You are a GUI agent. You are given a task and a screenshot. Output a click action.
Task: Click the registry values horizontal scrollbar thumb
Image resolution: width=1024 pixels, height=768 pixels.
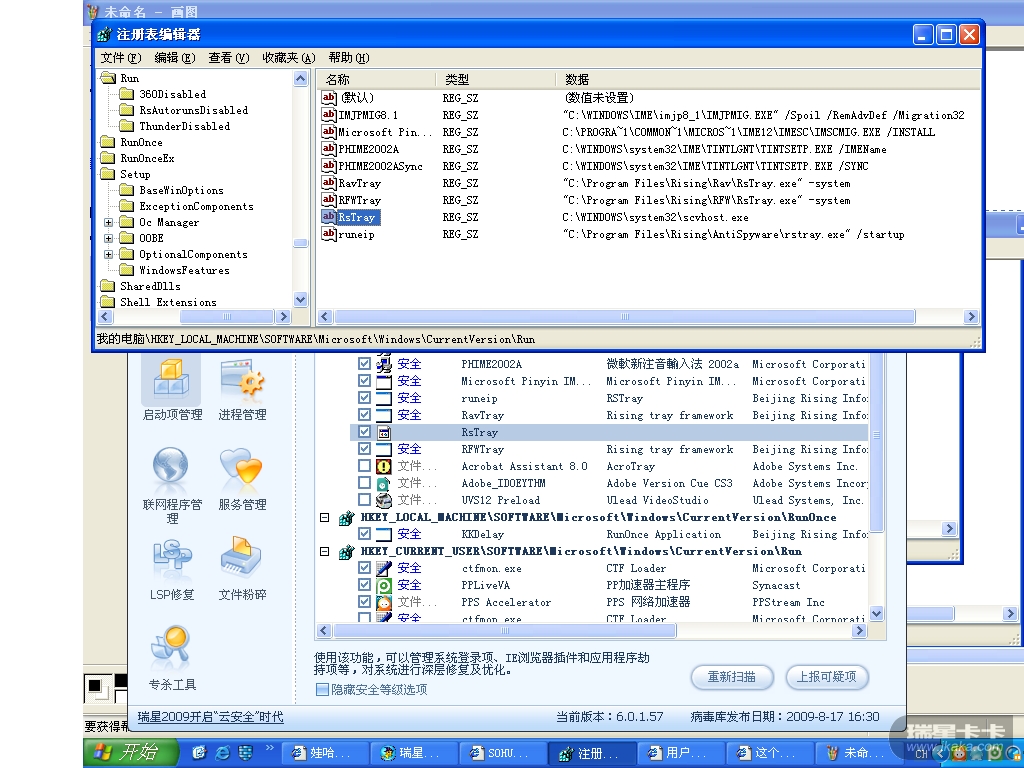point(624,317)
